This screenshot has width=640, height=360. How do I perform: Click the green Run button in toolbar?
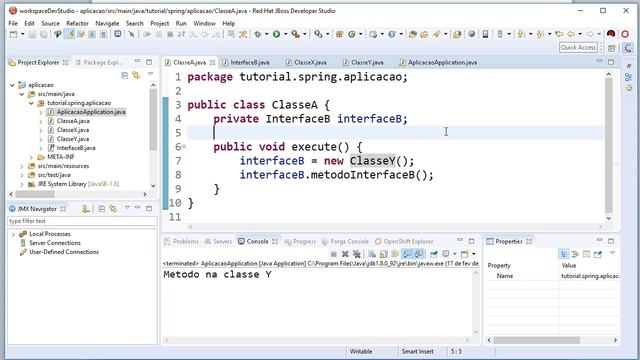coord(276,34)
